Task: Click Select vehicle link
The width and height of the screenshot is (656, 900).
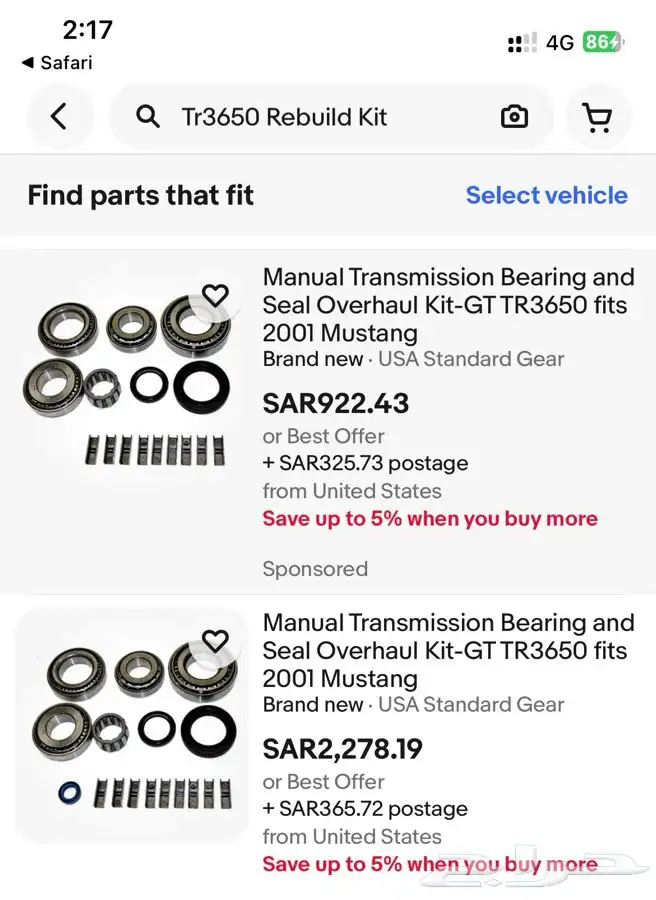Action: (546, 195)
